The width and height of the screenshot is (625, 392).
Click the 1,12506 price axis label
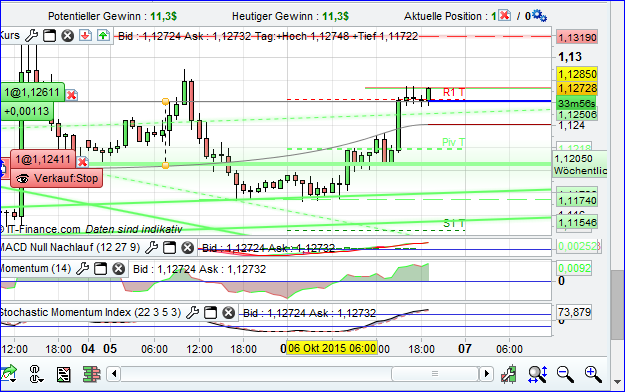[x=577, y=115]
